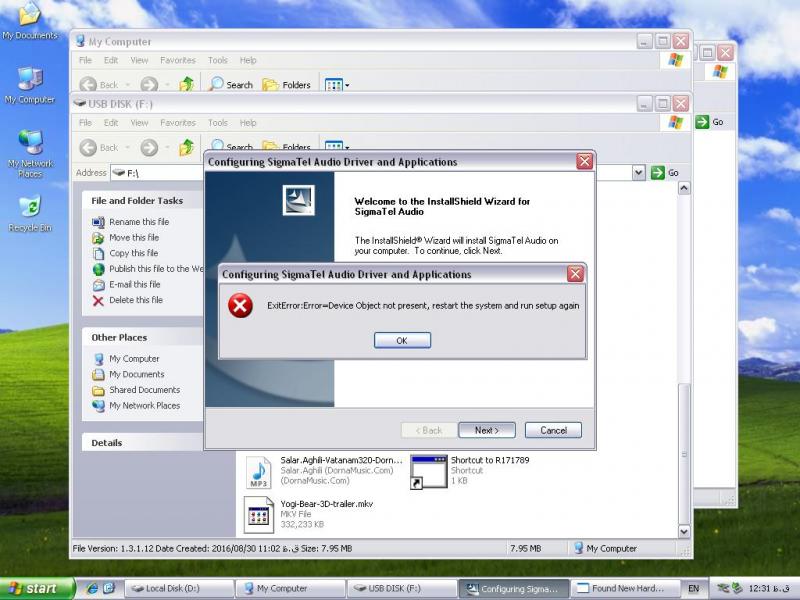Click the EN language indicator on taskbar
800x600 pixels.
(x=693, y=588)
